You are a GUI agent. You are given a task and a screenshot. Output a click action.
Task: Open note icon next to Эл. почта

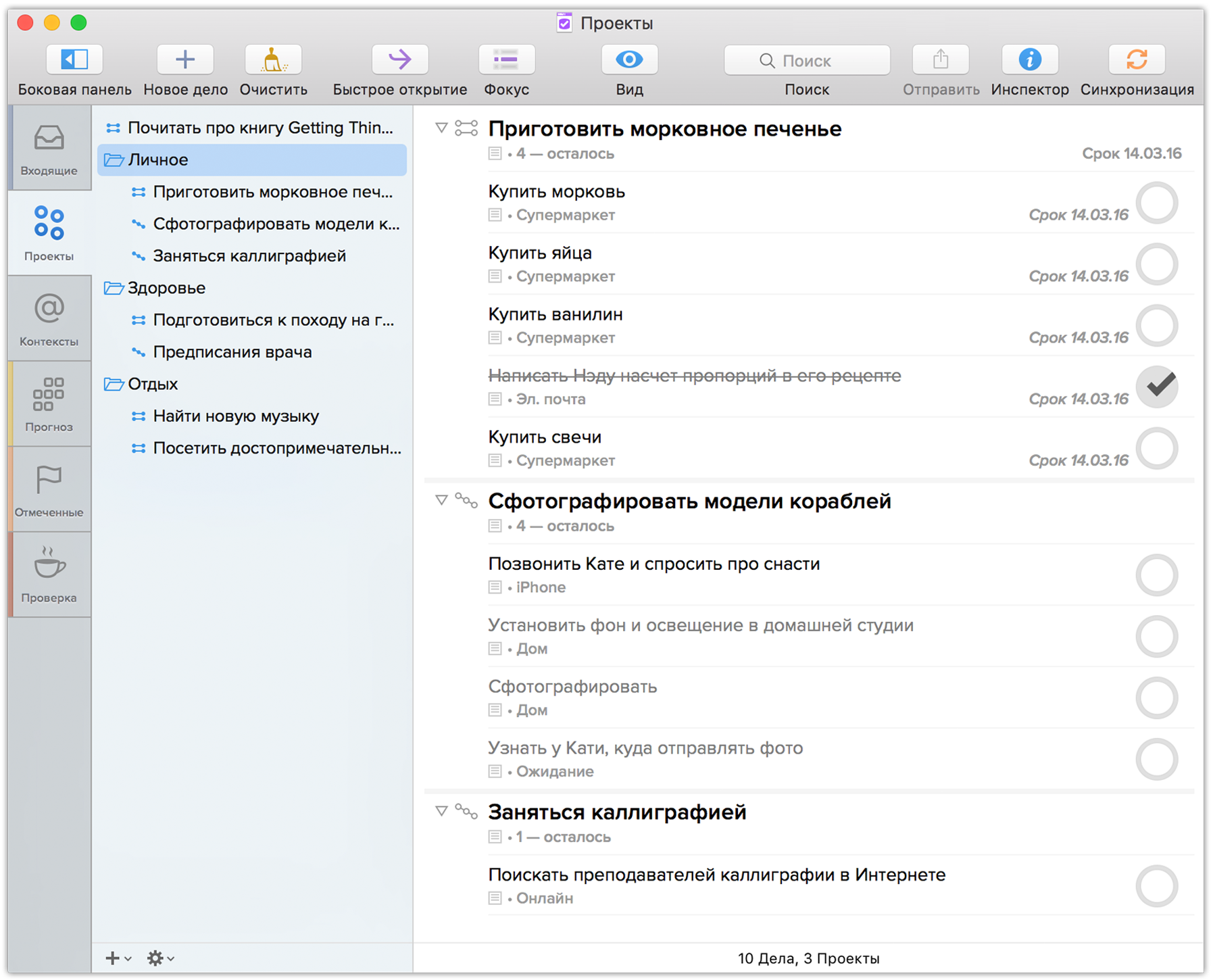[x=495, y=399]
